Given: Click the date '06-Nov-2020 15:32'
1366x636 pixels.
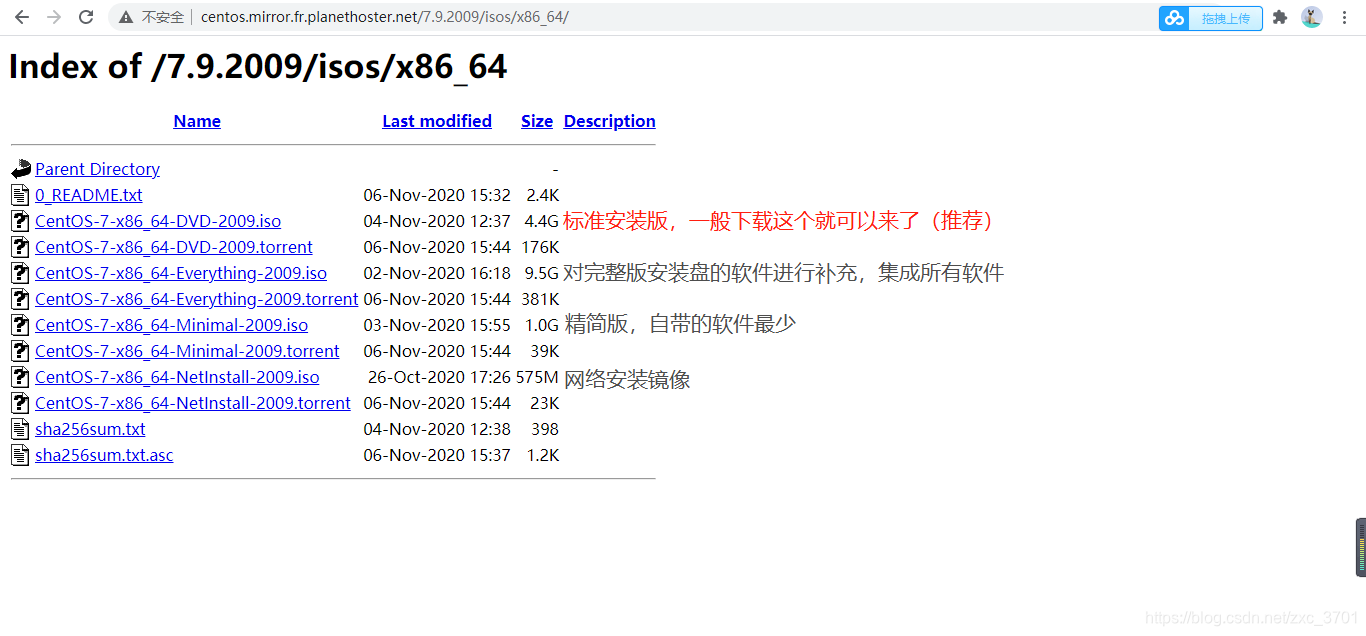Looking at the screenshot, I should coord(437,195).
